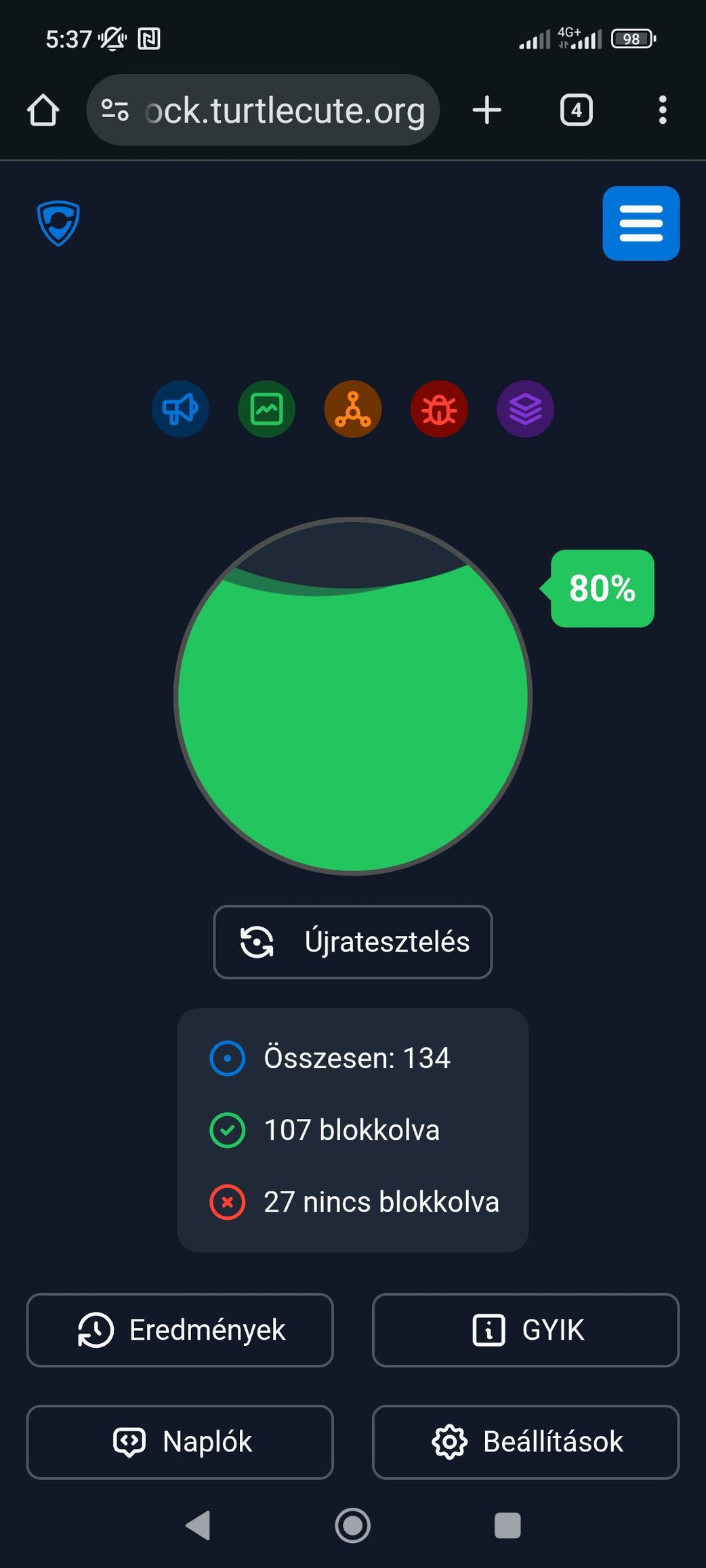Tap the blue megaphone ads category icon

[x=180, y=409]
